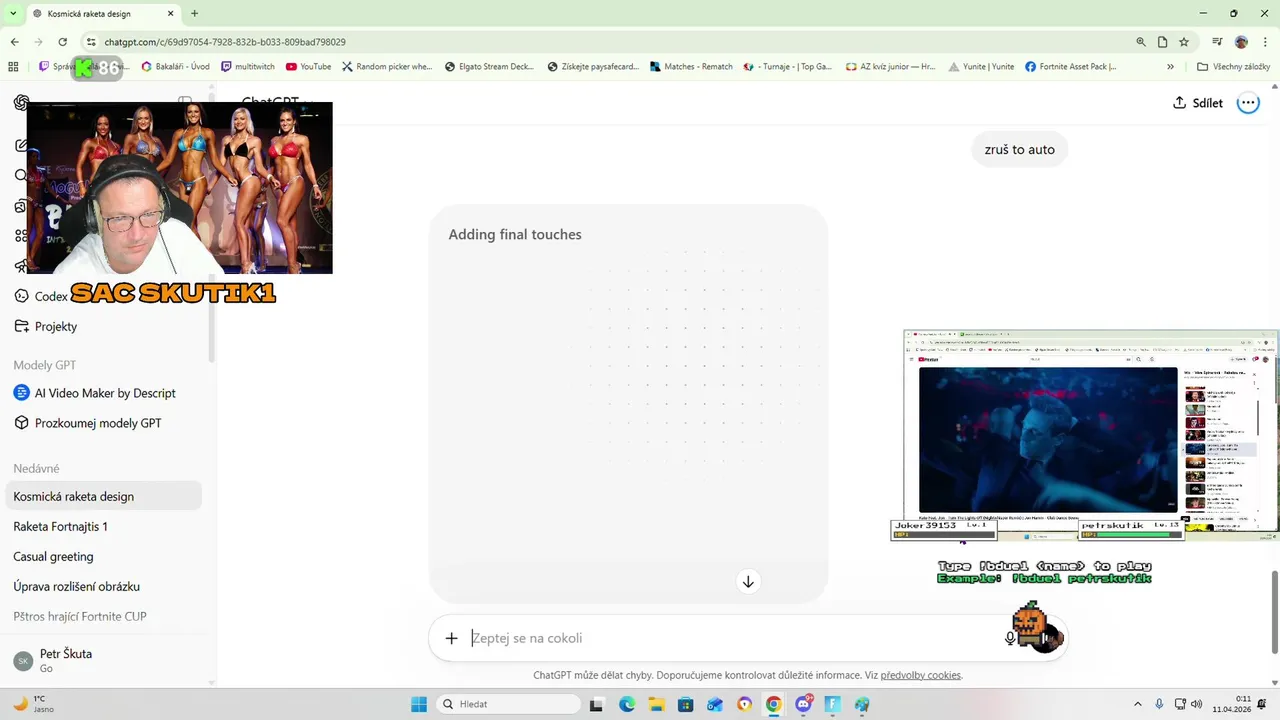Image resolution: width=1280 pixels, height=720 pixels.
Task: Open the three-dot conversation options menu
Action: pyautogui.click(x=1248, y=103)
